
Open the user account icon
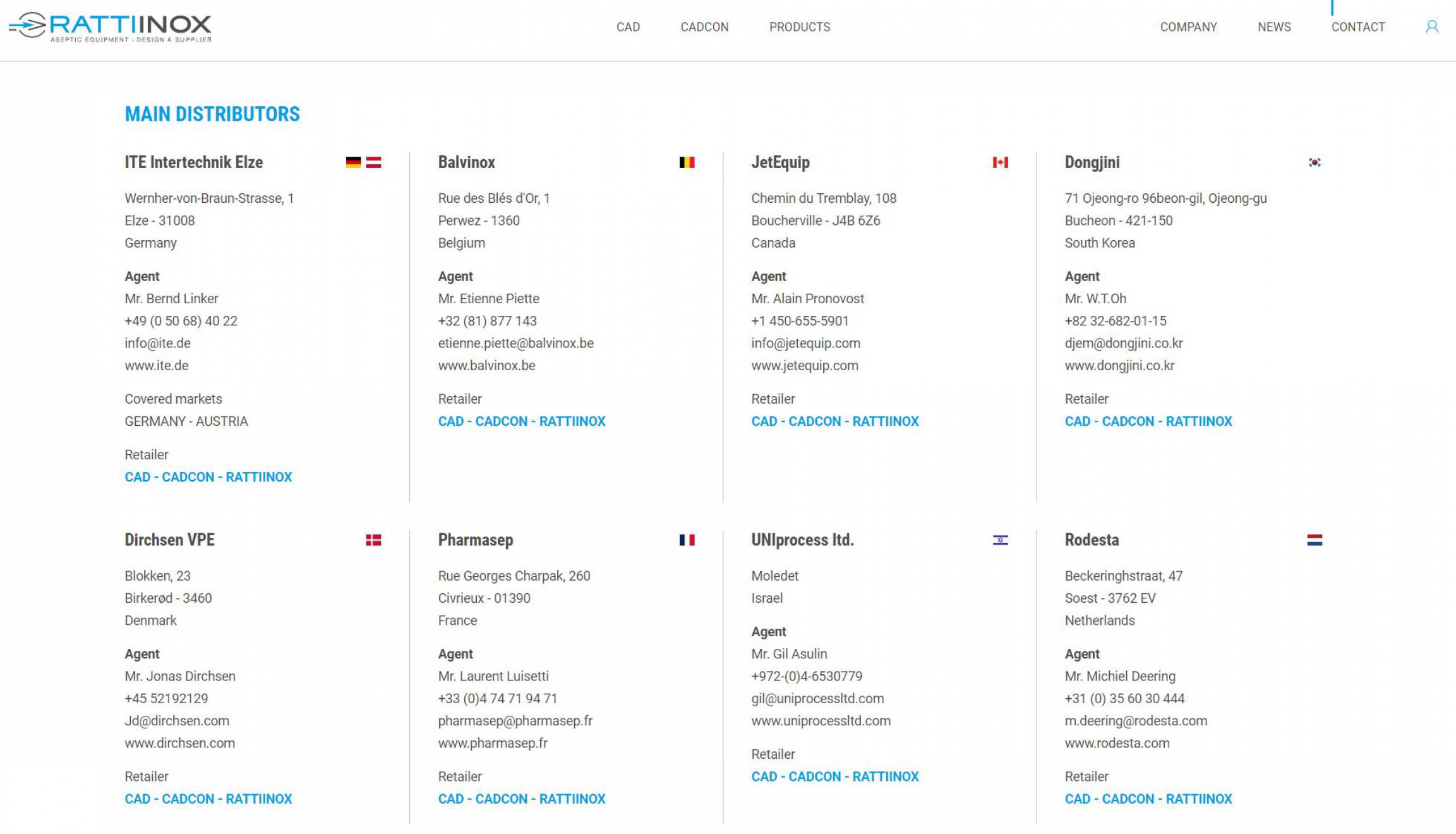(x=1431, y=27)
